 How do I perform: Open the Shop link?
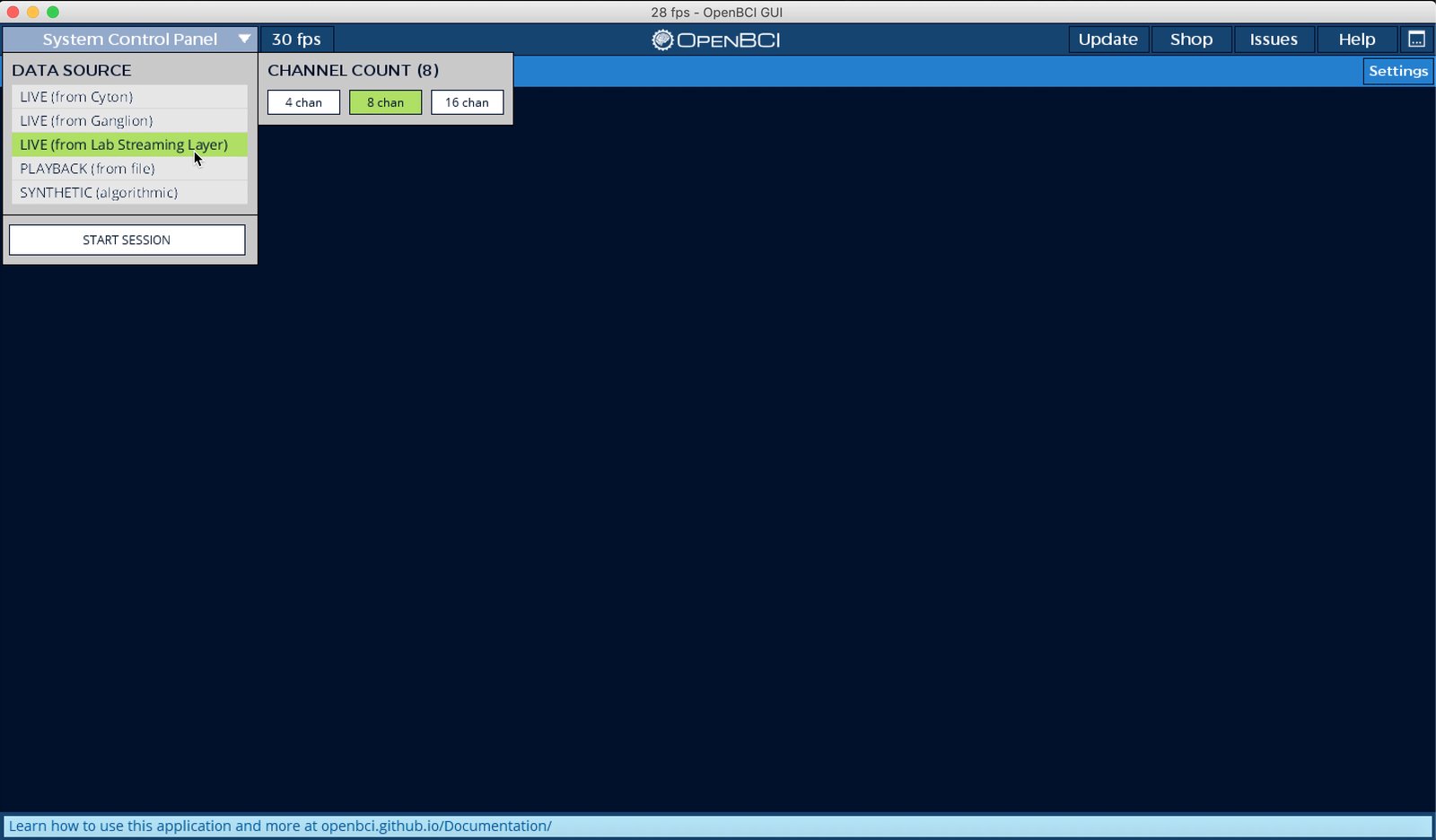(1191, 39)
